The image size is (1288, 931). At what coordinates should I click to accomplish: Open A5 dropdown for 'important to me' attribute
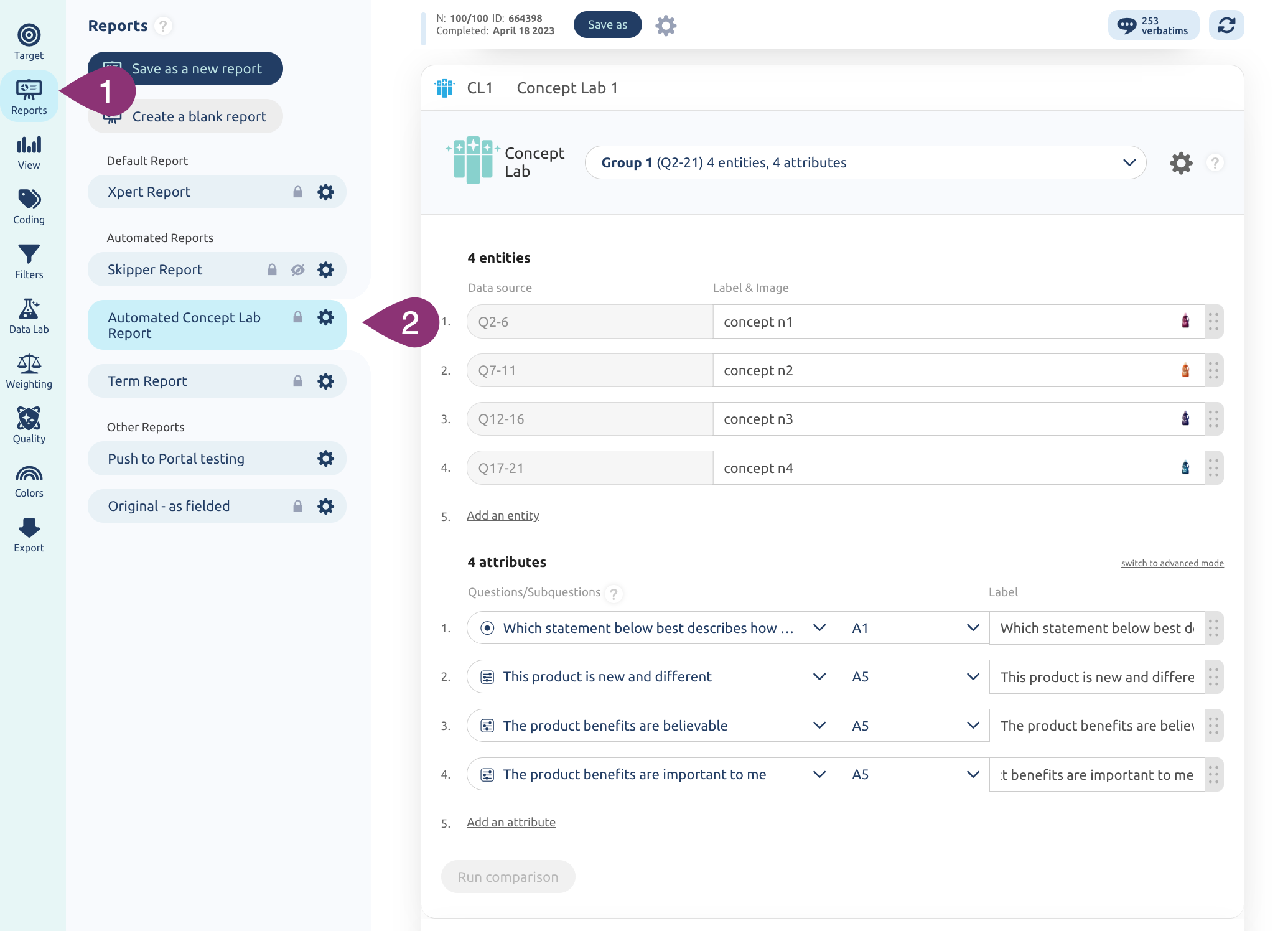point(912,774)
